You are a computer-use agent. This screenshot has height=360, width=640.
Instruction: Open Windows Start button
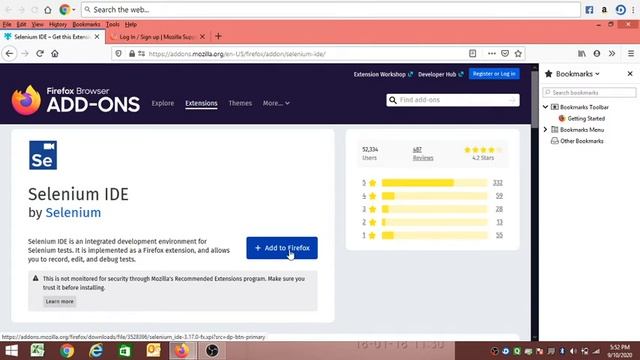point(11,351)
